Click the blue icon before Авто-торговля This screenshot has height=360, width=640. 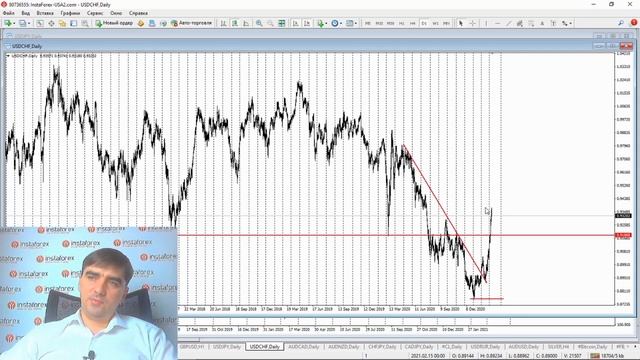coord(152,23)
